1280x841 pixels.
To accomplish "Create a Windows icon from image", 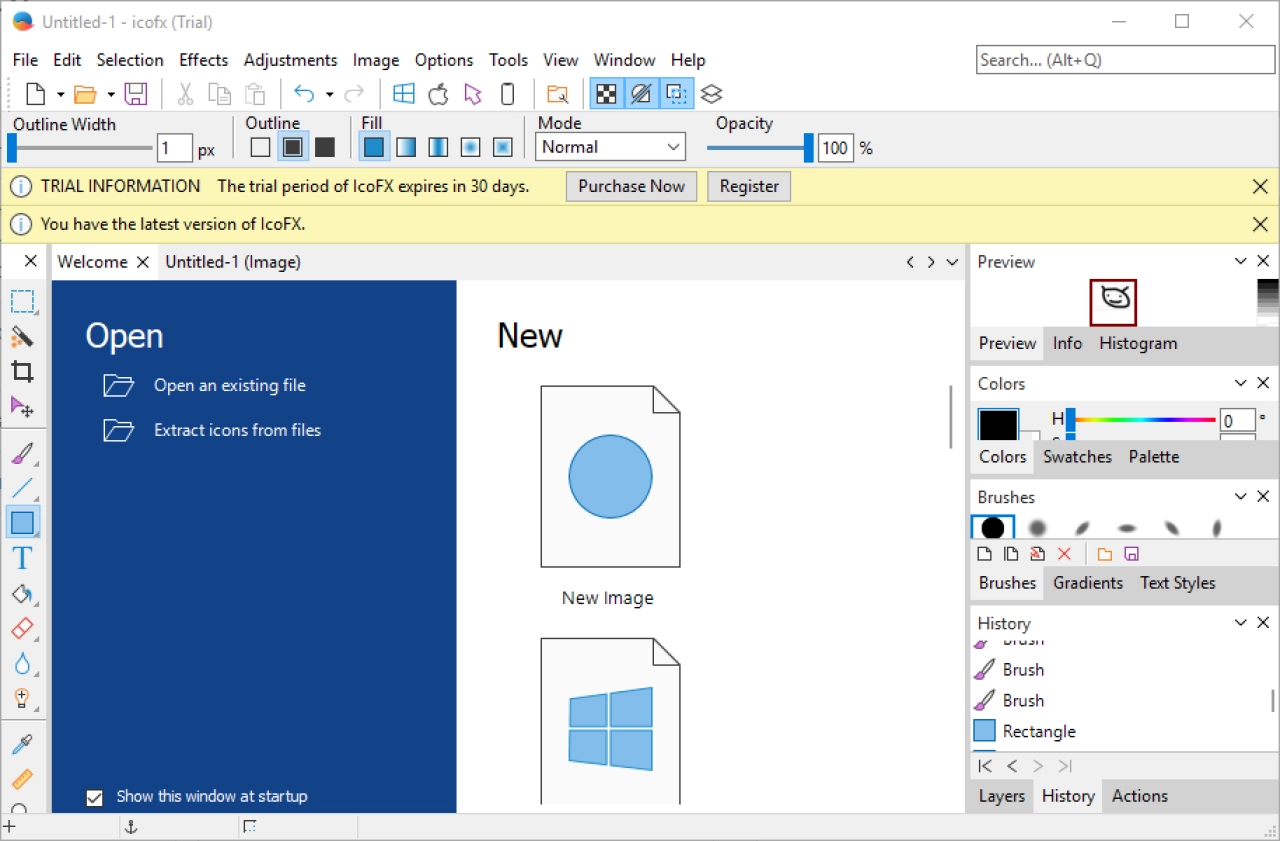I will coord(404,94).
